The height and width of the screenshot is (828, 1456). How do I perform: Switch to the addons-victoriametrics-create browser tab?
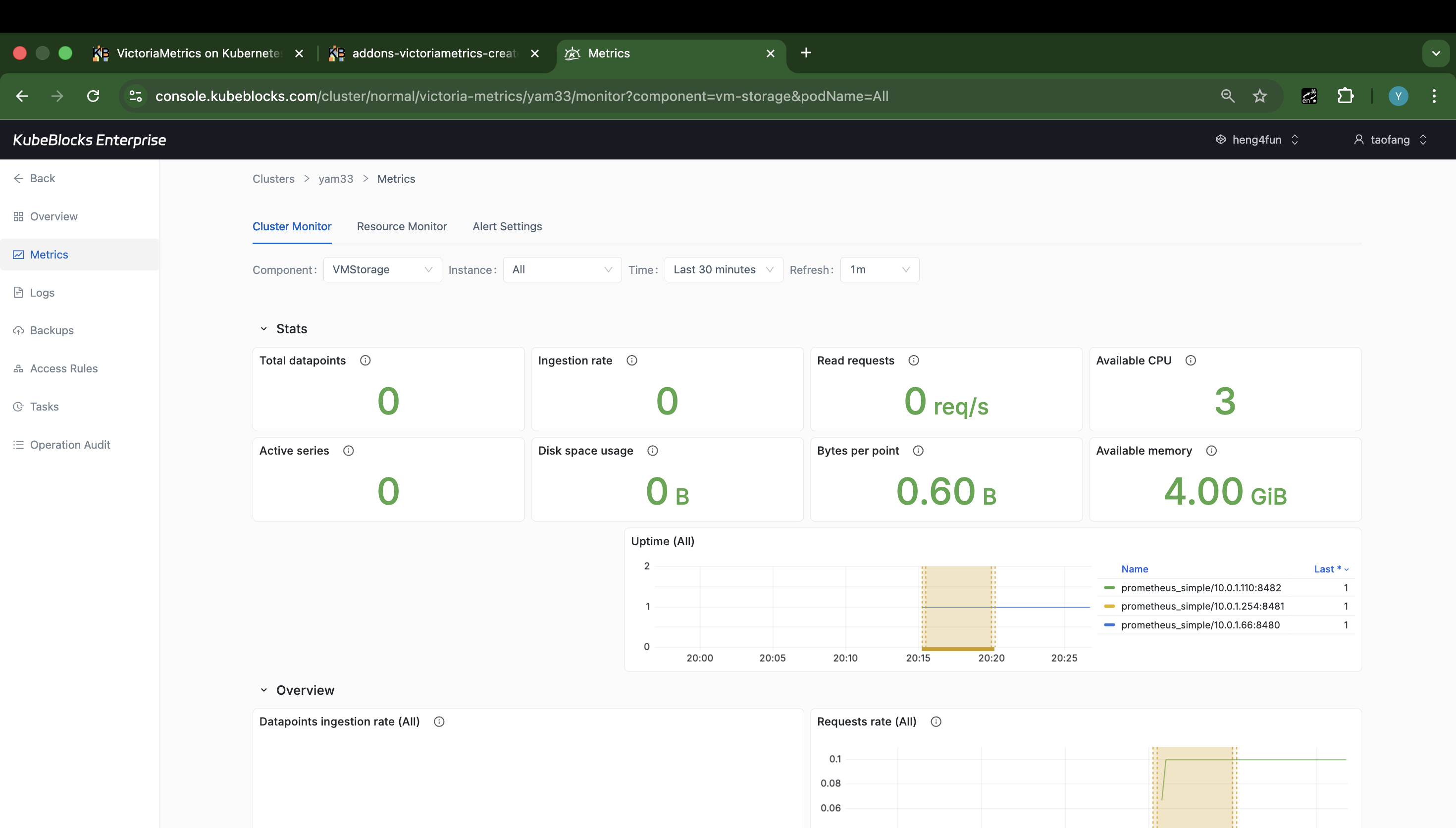coord(434,53)
